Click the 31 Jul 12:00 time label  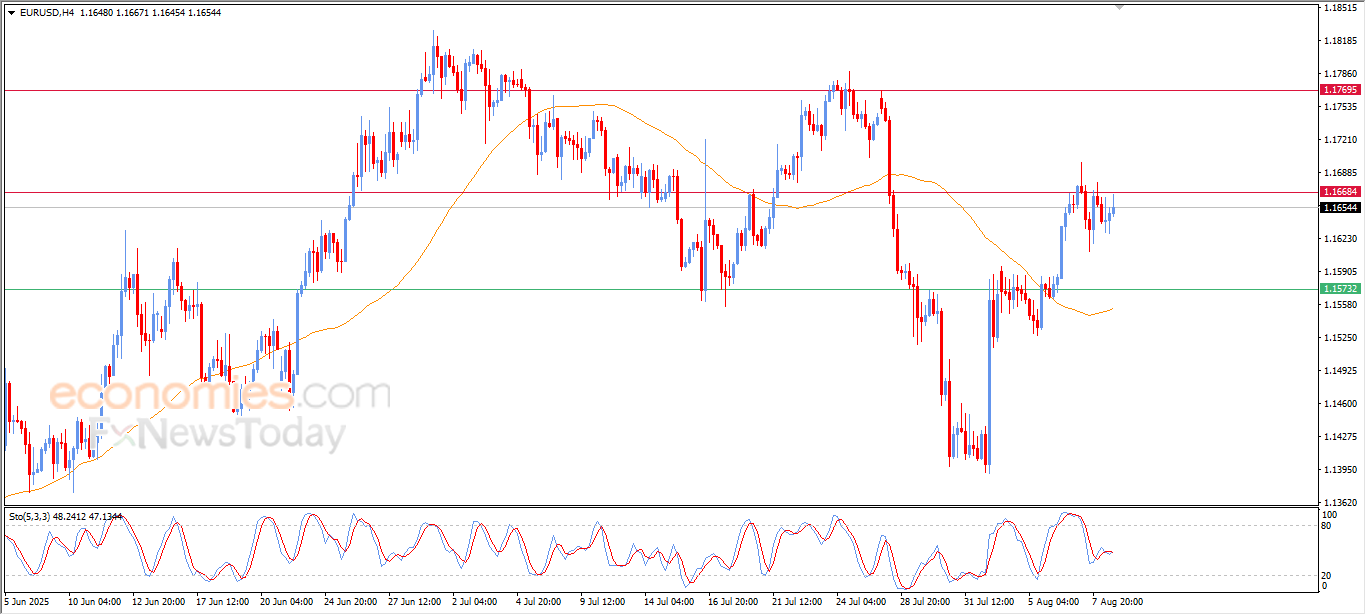[990, 602]
